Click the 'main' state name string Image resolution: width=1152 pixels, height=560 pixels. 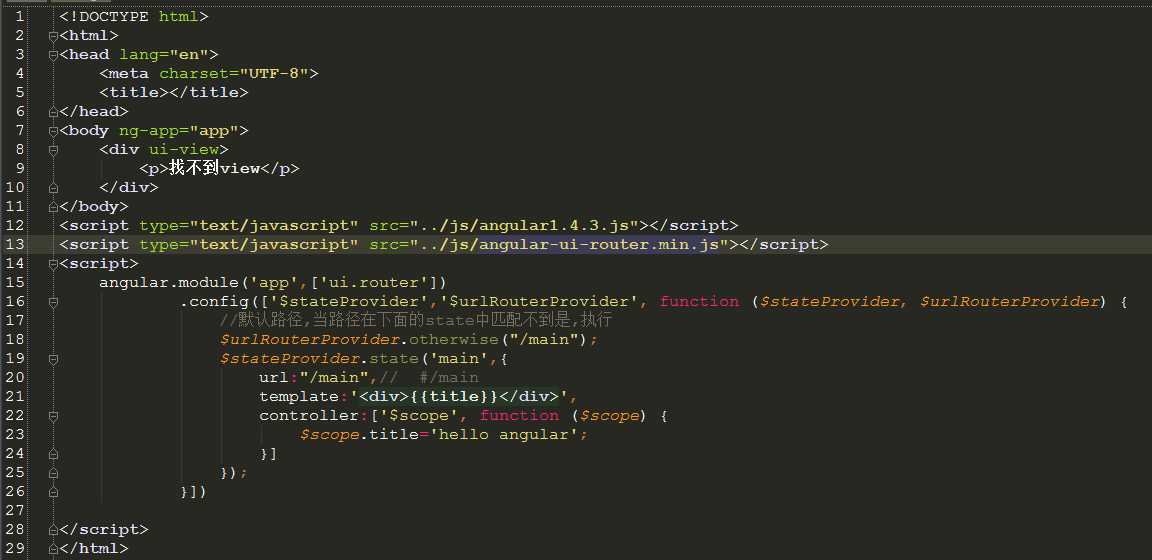click(x=458, y=359)
